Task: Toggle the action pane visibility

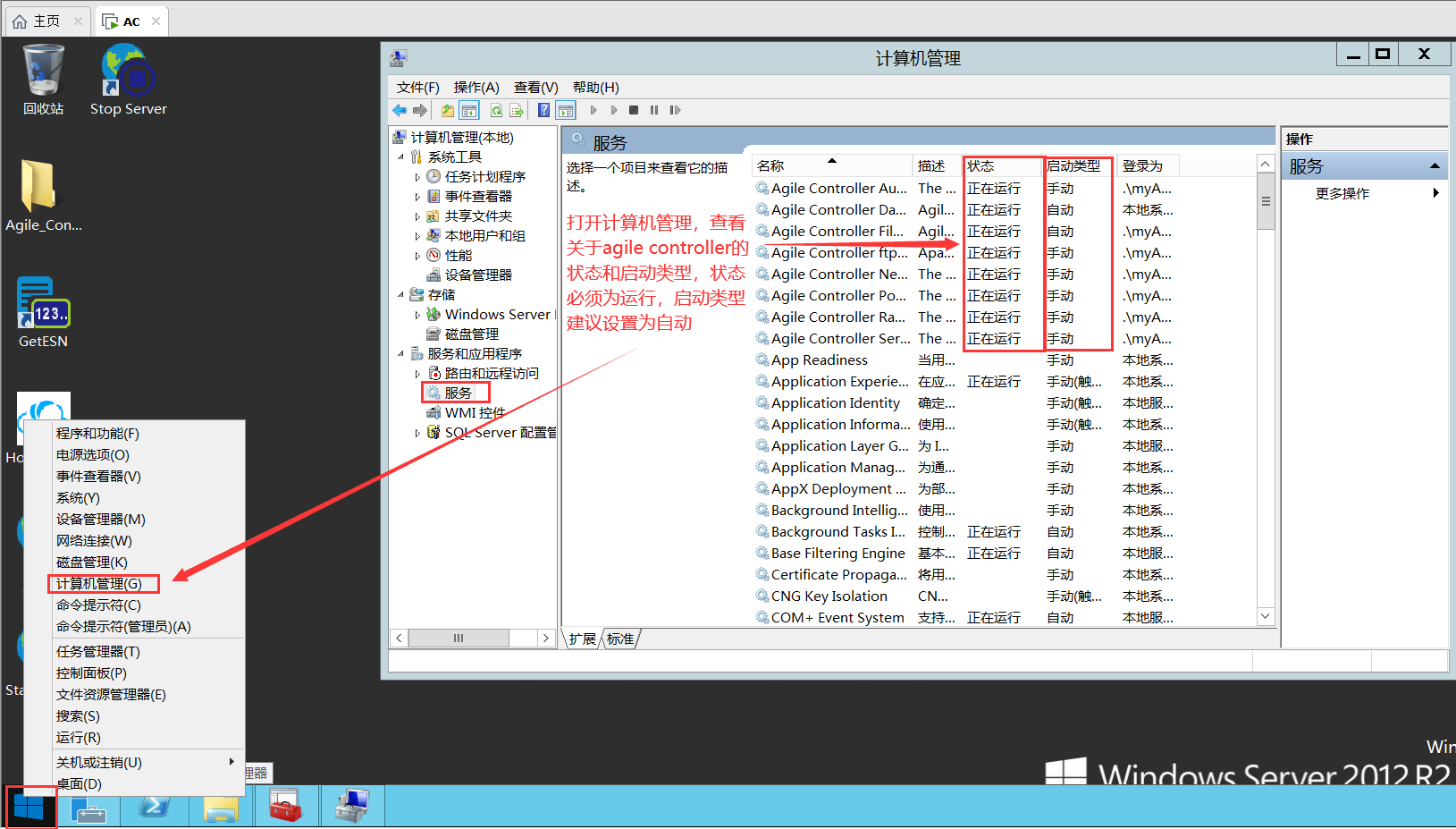Action: pyautogui.click(x=566, y=109)
